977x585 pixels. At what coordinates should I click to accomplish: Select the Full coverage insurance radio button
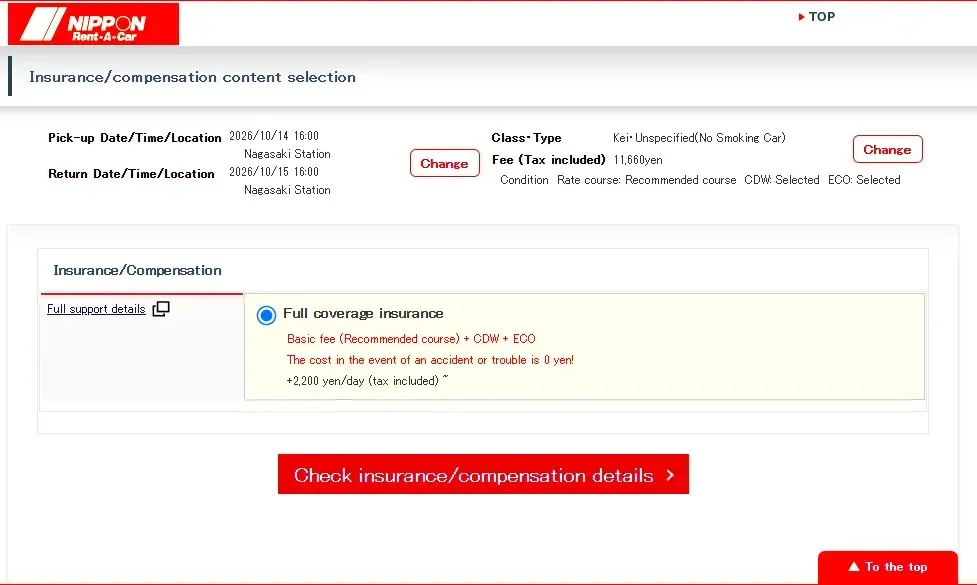pos(266,315)
